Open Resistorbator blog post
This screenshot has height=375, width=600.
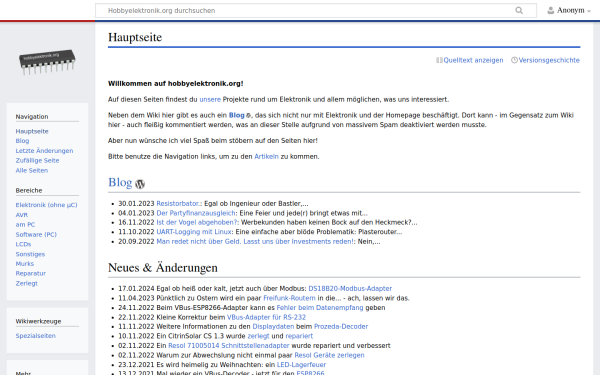click(179, 204)
